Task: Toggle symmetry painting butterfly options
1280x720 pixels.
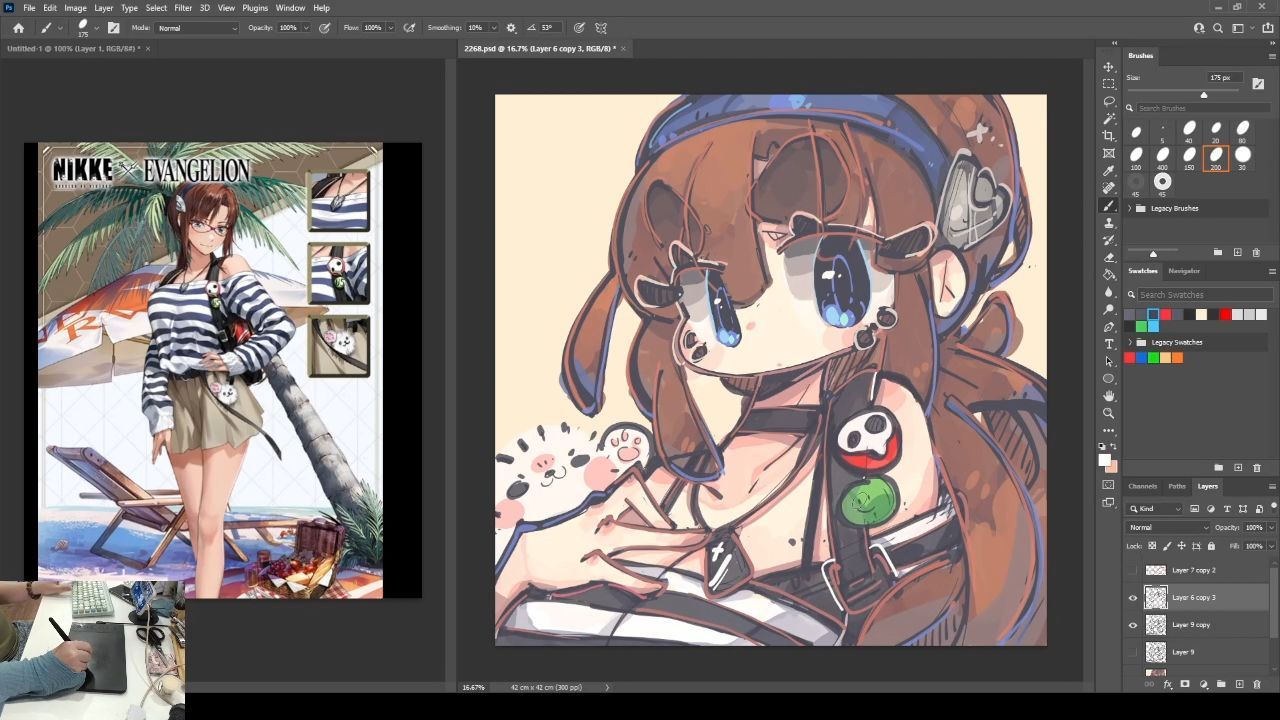Action: click(601, 28)
